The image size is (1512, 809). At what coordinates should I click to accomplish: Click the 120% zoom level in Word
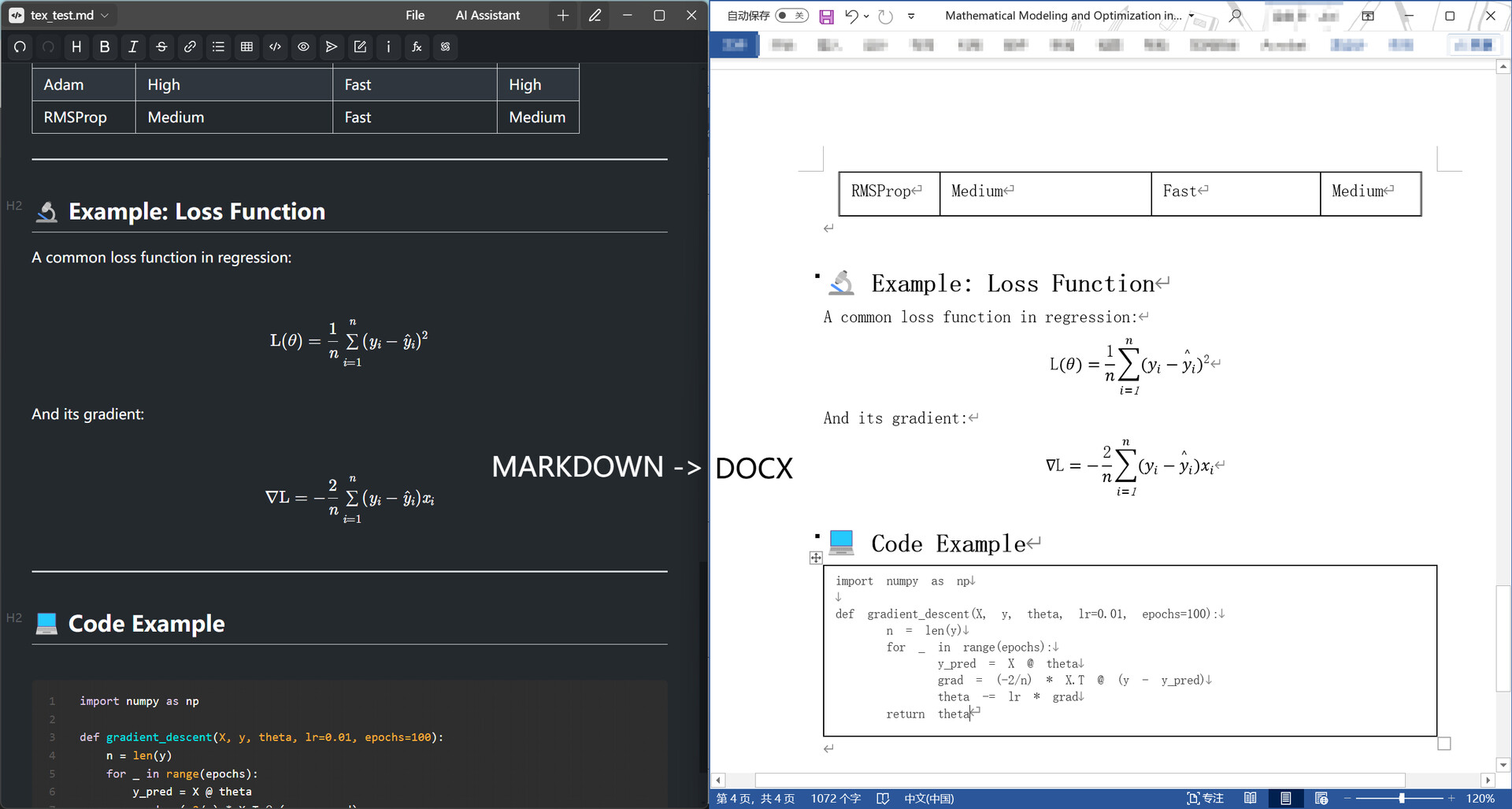[1480, 799]
